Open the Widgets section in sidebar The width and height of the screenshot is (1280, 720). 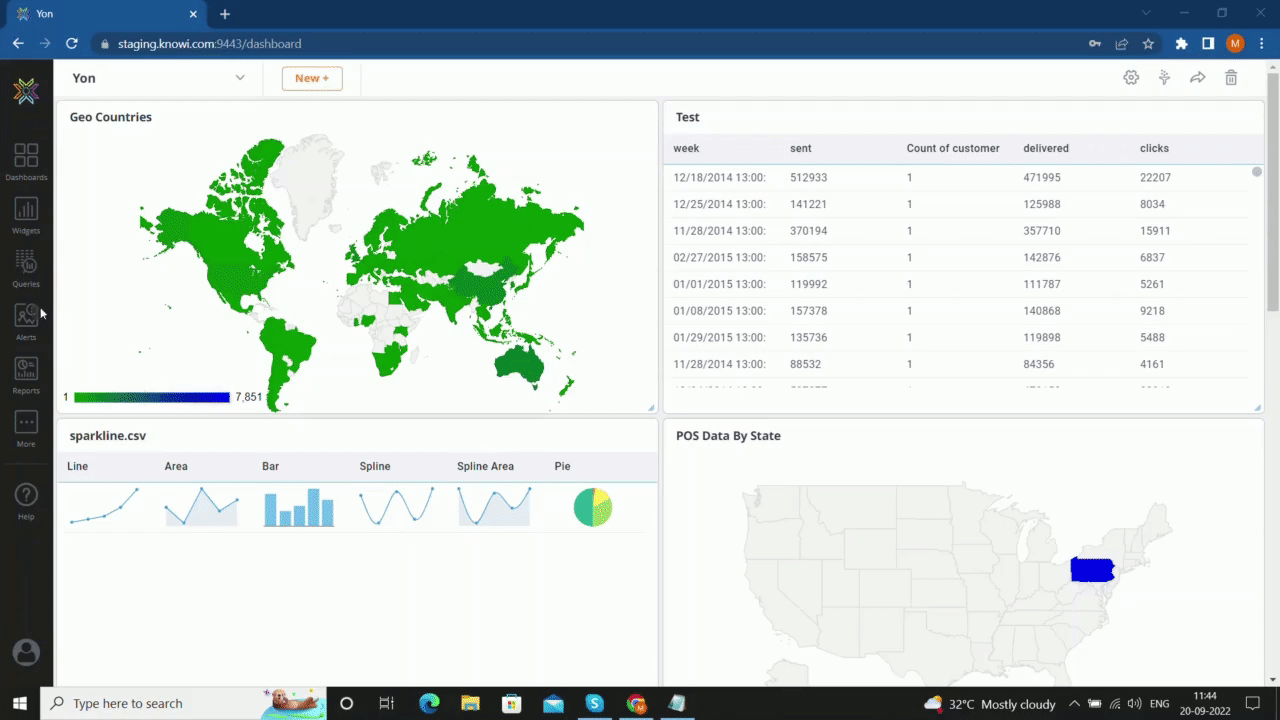click(x=26, y=213)
